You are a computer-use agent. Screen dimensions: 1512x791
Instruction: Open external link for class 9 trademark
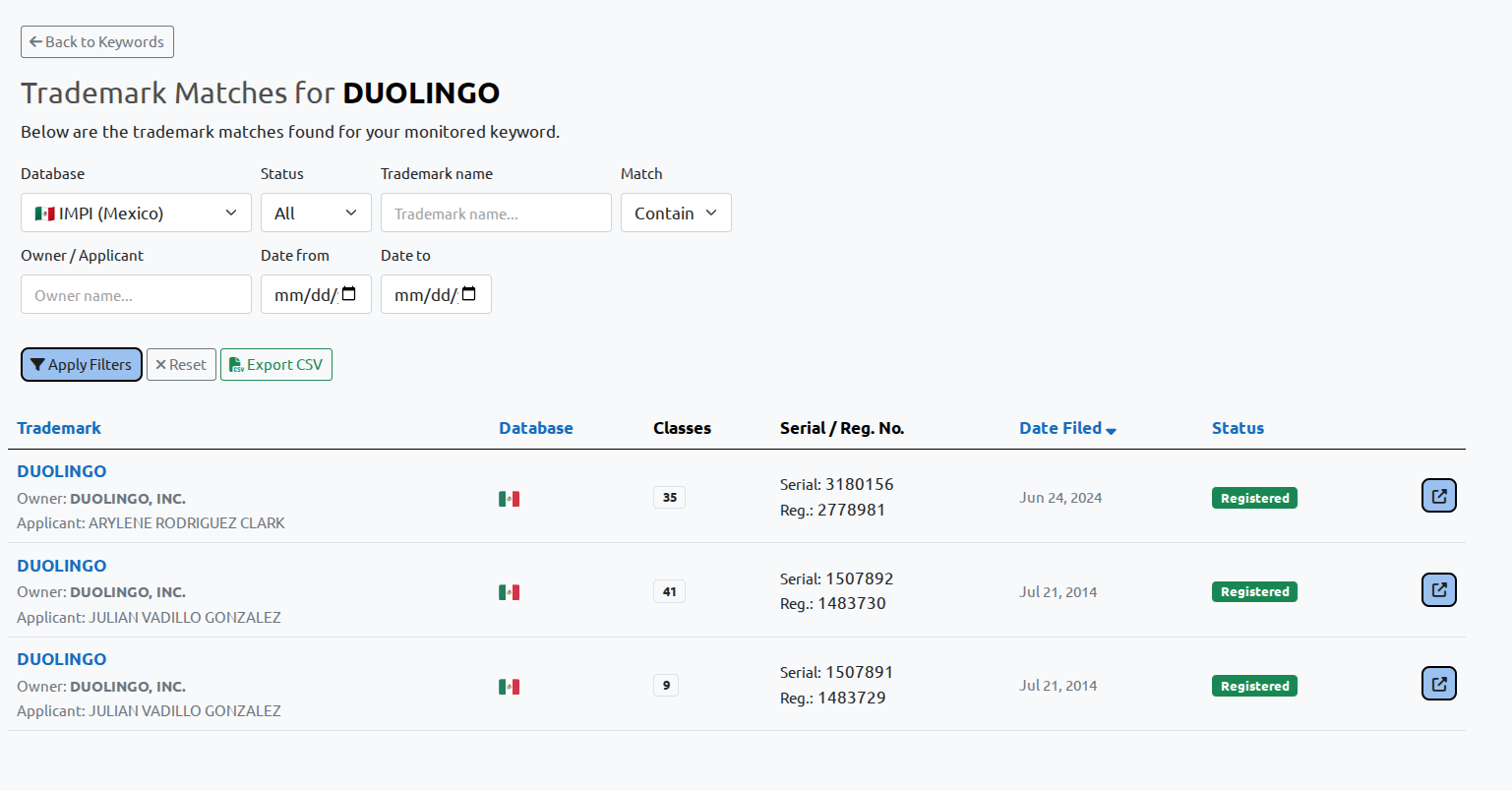(1438, 684)
